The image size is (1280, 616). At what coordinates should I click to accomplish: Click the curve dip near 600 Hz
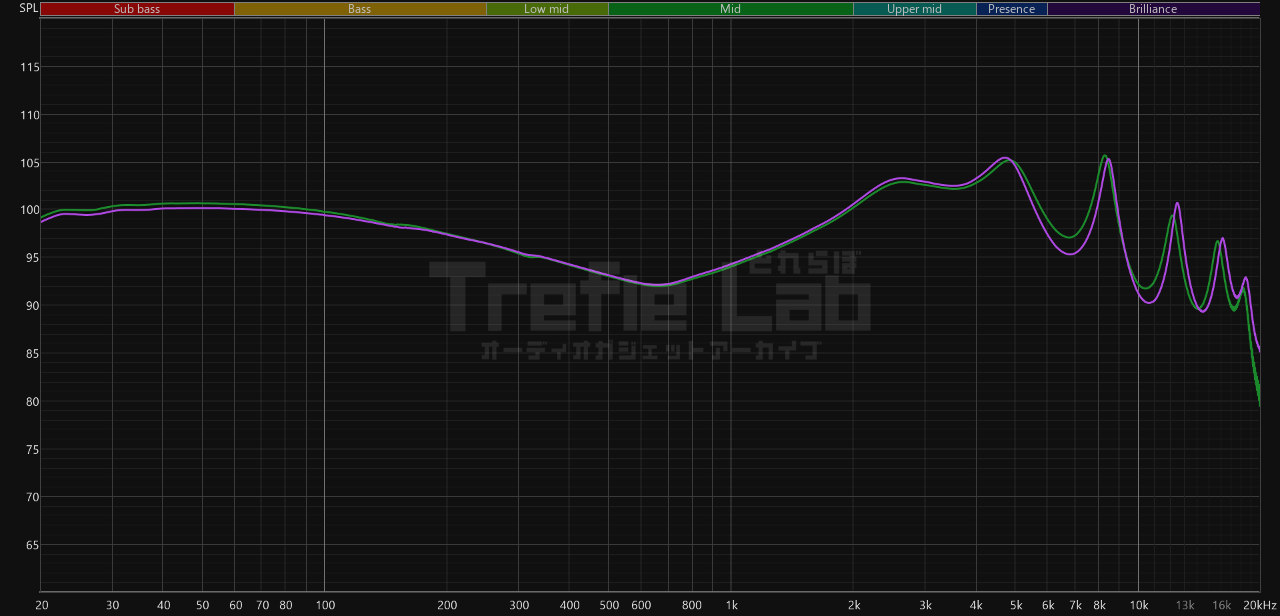(655, 285)
